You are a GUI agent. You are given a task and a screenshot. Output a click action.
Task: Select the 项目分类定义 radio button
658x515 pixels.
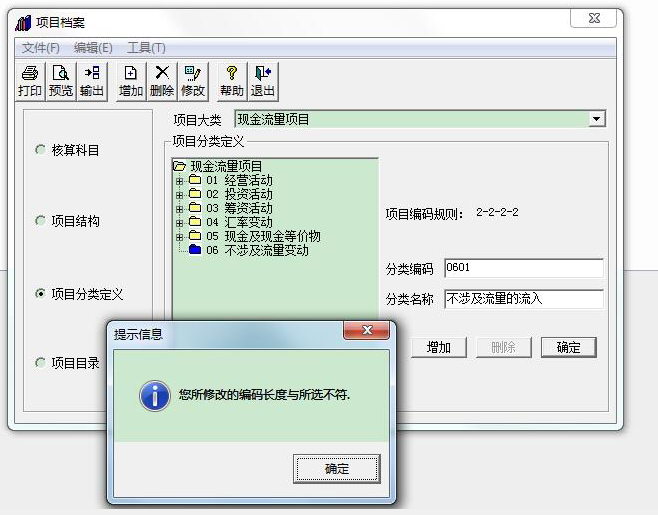point(40,293)
